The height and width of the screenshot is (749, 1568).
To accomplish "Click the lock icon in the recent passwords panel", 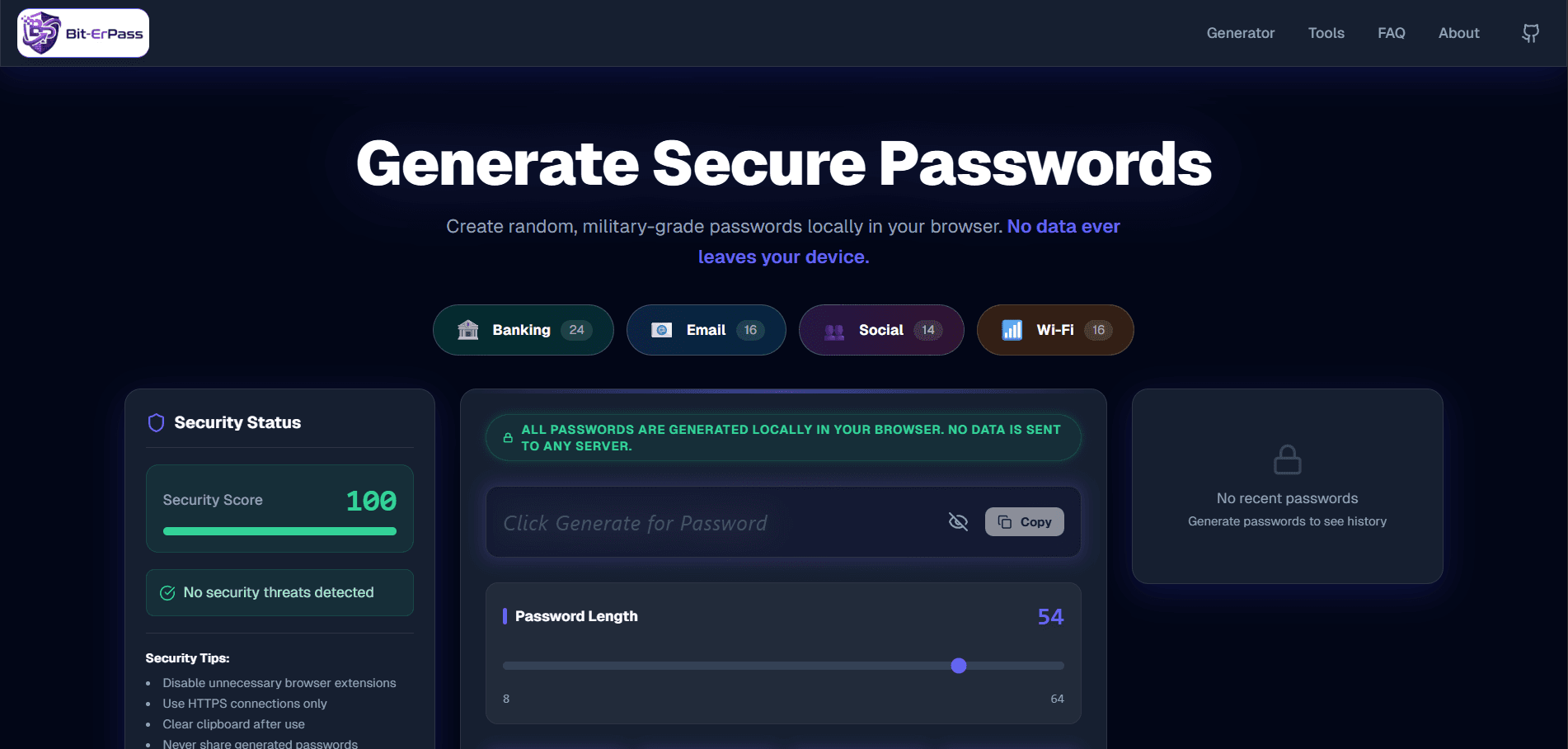I will tap(1288, 459).
